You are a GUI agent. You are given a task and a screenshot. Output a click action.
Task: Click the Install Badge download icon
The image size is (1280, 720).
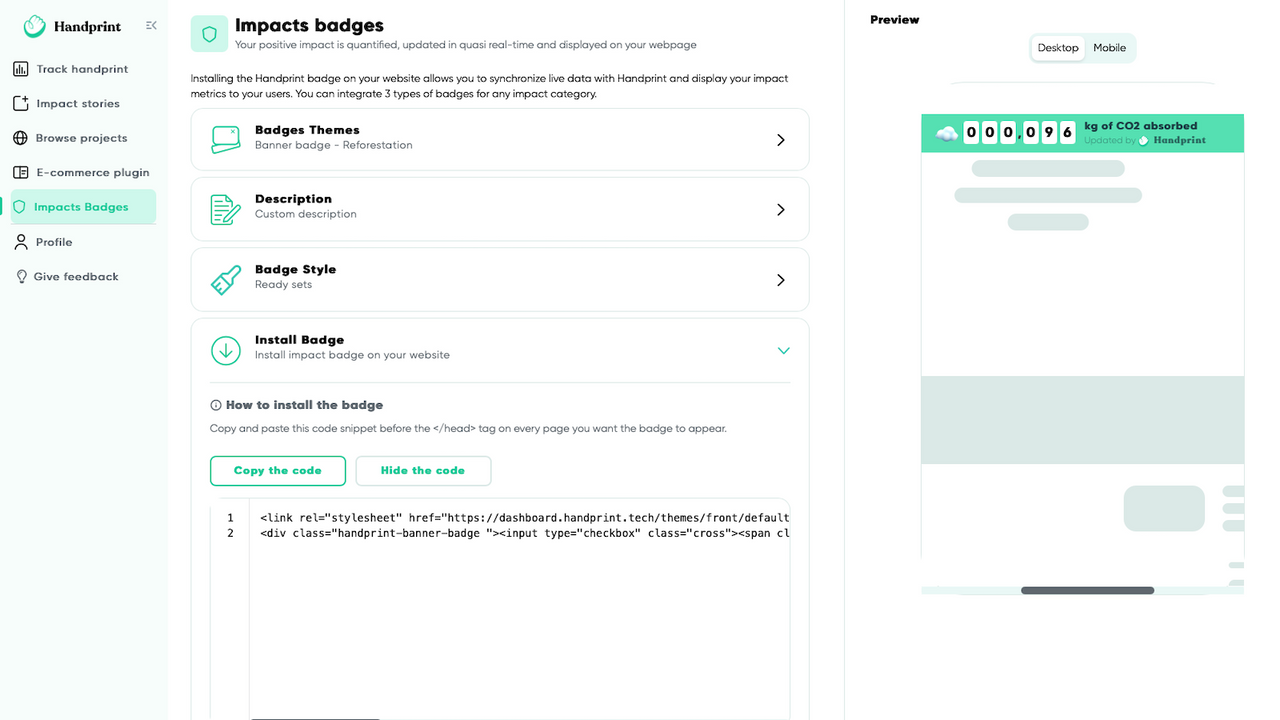tap(226, 350)
